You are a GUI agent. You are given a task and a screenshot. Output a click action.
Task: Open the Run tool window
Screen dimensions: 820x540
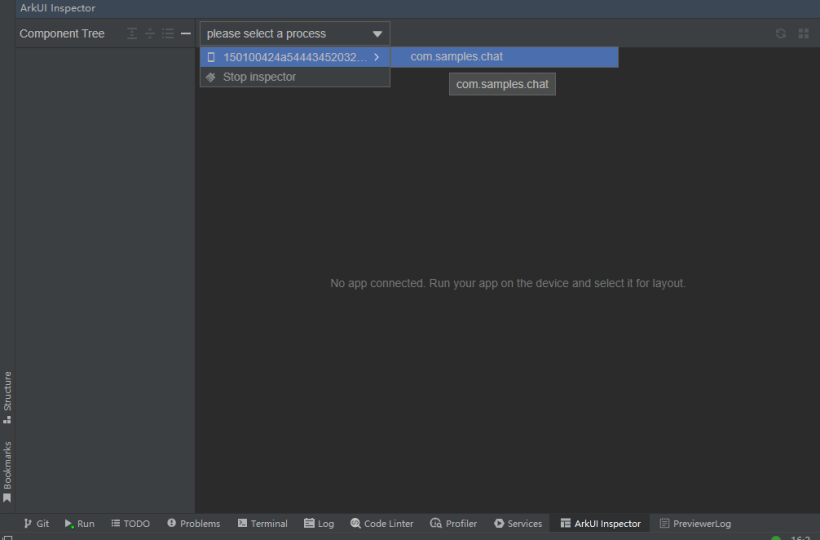coord(79,523)
